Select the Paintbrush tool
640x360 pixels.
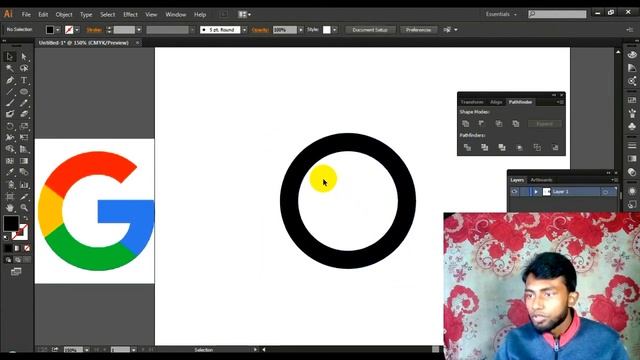10,103
